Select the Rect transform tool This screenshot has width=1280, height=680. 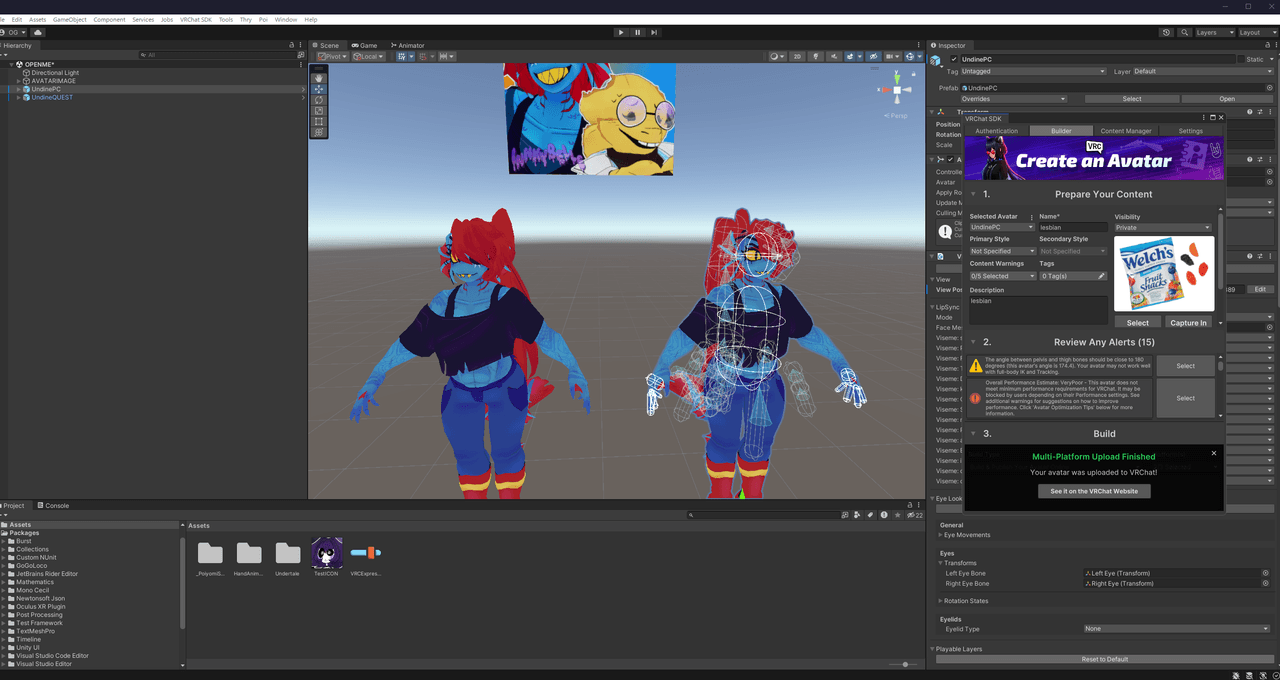(319, 121)
